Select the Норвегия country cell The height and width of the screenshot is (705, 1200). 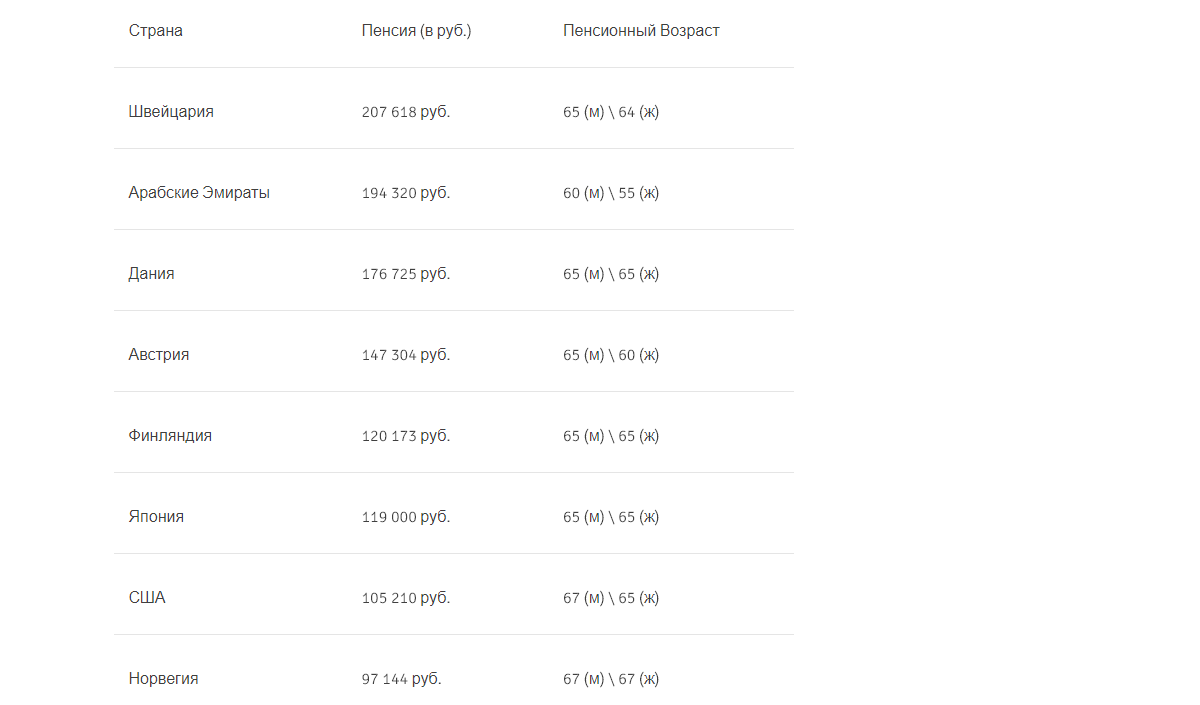point(164,679)
